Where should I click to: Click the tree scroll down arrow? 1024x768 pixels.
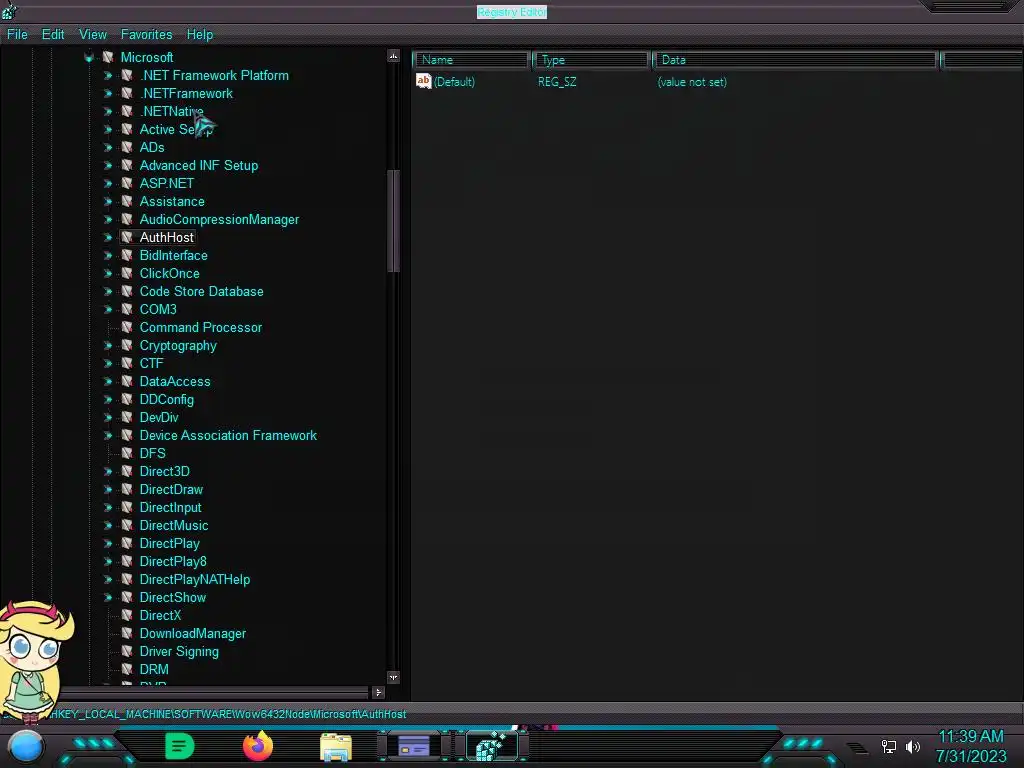[393, 677]
